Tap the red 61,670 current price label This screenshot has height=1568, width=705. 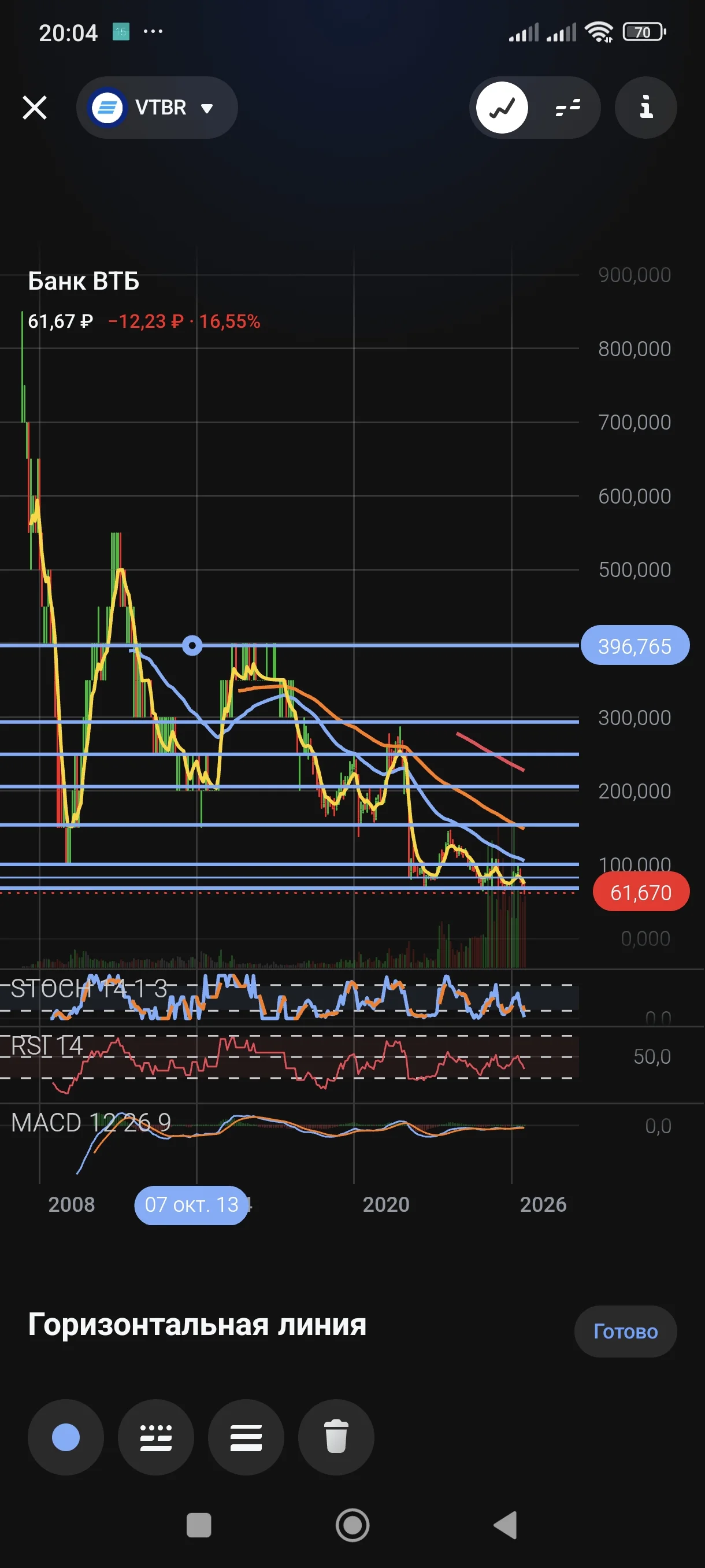pos(641,892)
